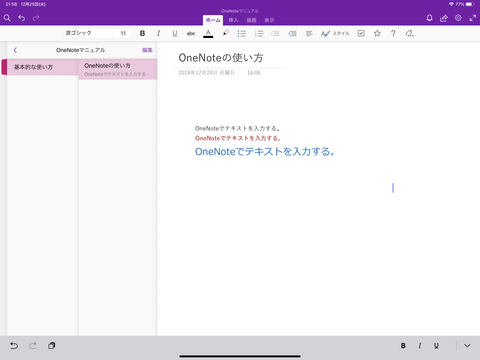
Task: Tap the 編集 edit button
Action: click(x=147, y=50)
